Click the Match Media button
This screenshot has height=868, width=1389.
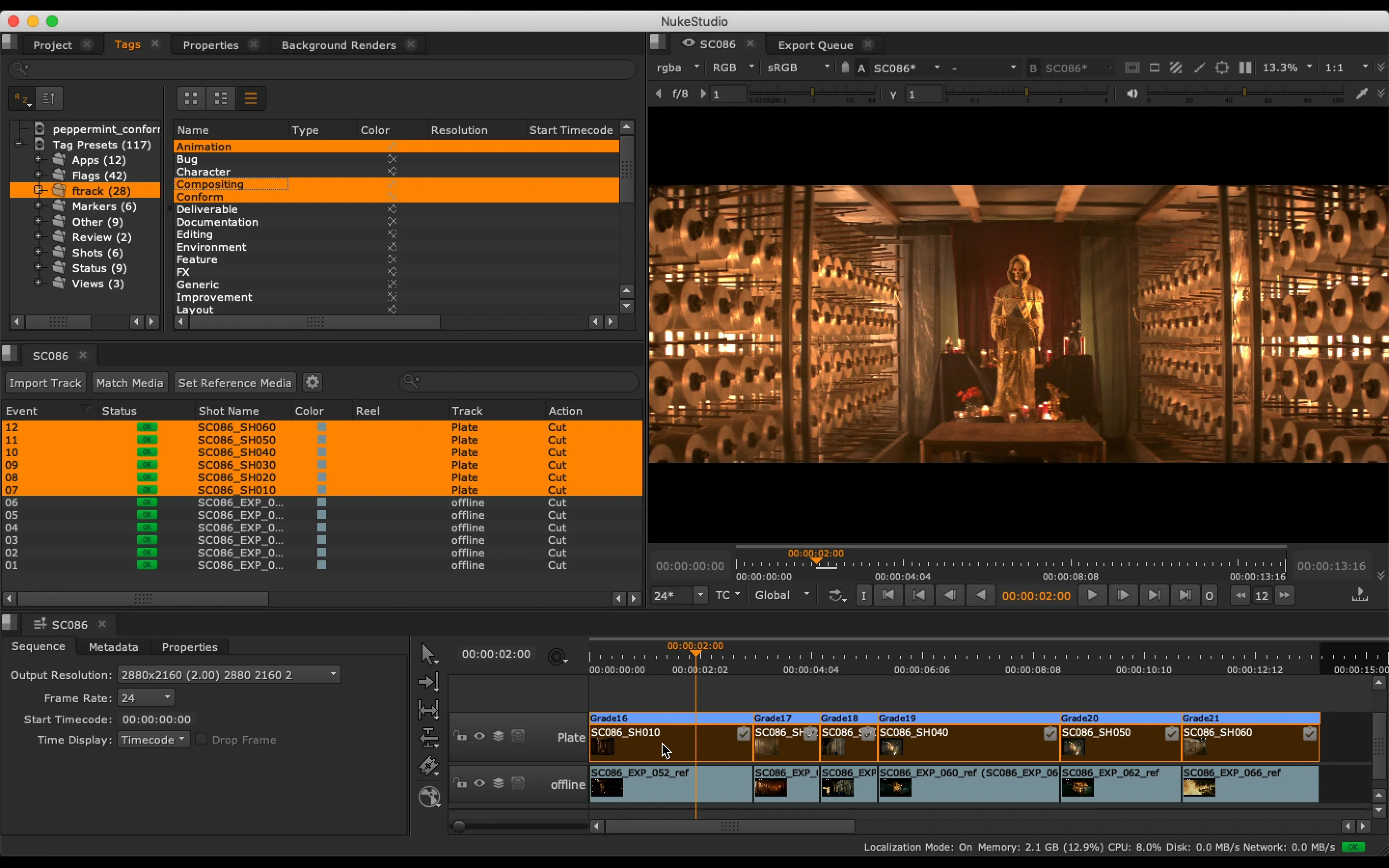(x=130, y=382)
